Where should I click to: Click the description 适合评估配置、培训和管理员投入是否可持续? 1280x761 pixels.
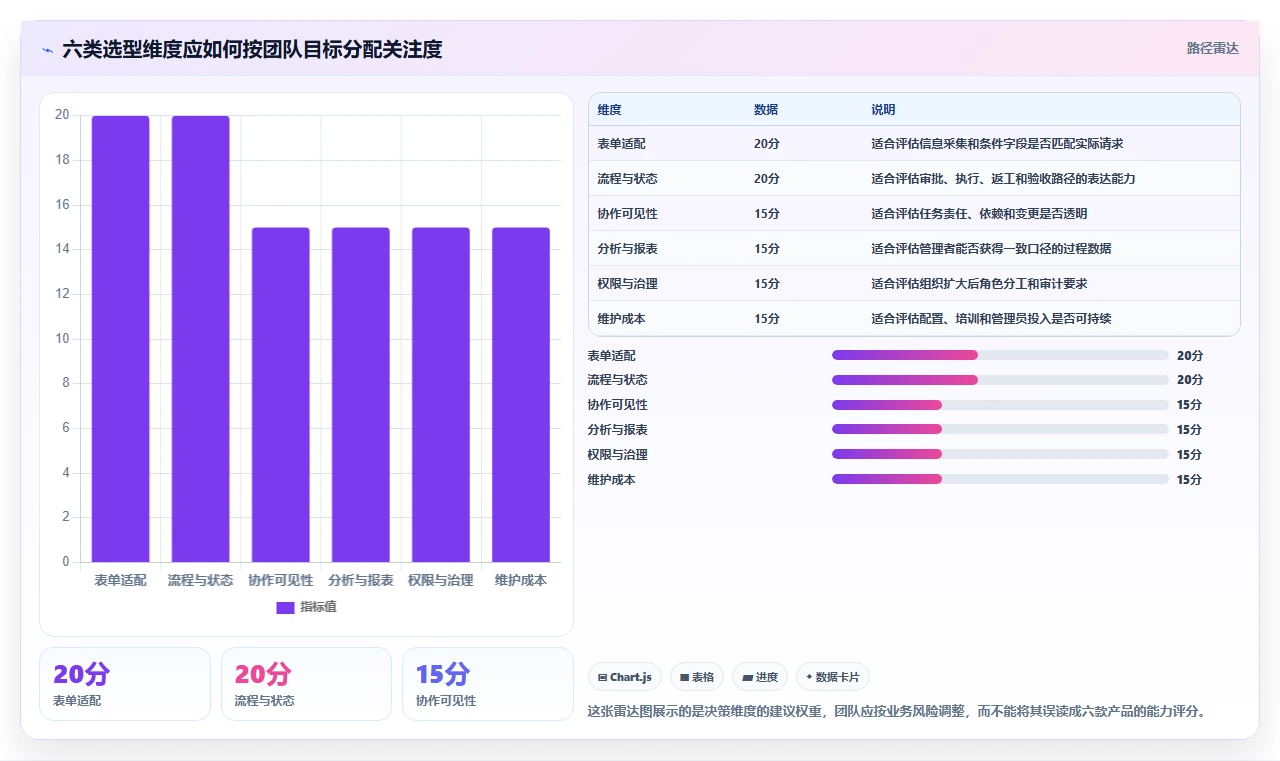click(991, 319)
